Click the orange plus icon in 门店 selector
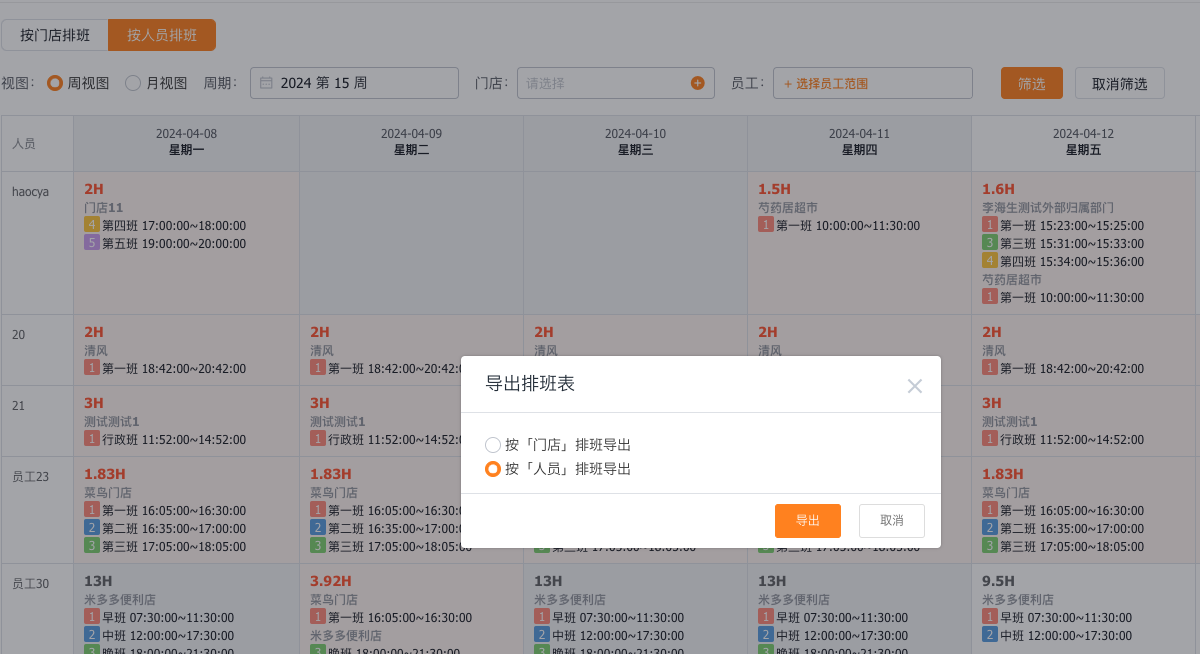The width and height of the screenshot is (1200, 654). point(697,83)
